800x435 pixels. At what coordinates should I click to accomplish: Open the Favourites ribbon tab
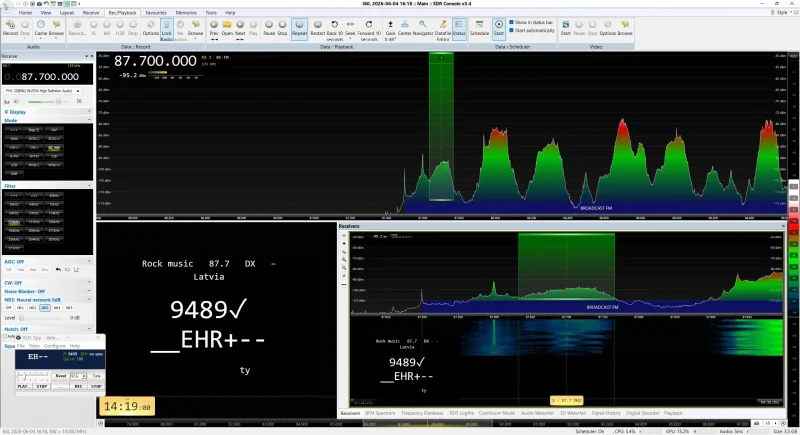(156, 13)
